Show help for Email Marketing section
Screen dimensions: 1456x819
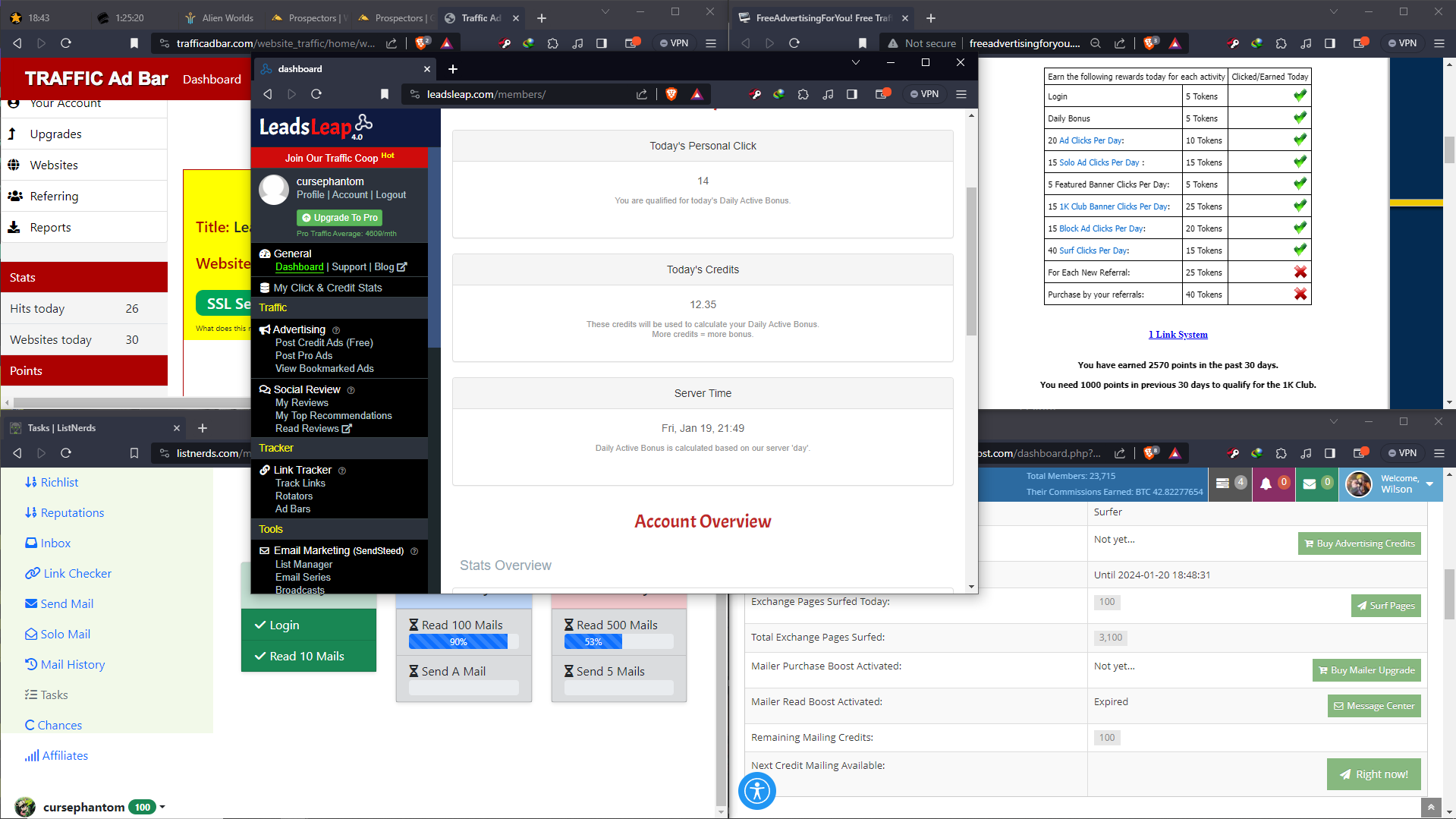[414, 551]
